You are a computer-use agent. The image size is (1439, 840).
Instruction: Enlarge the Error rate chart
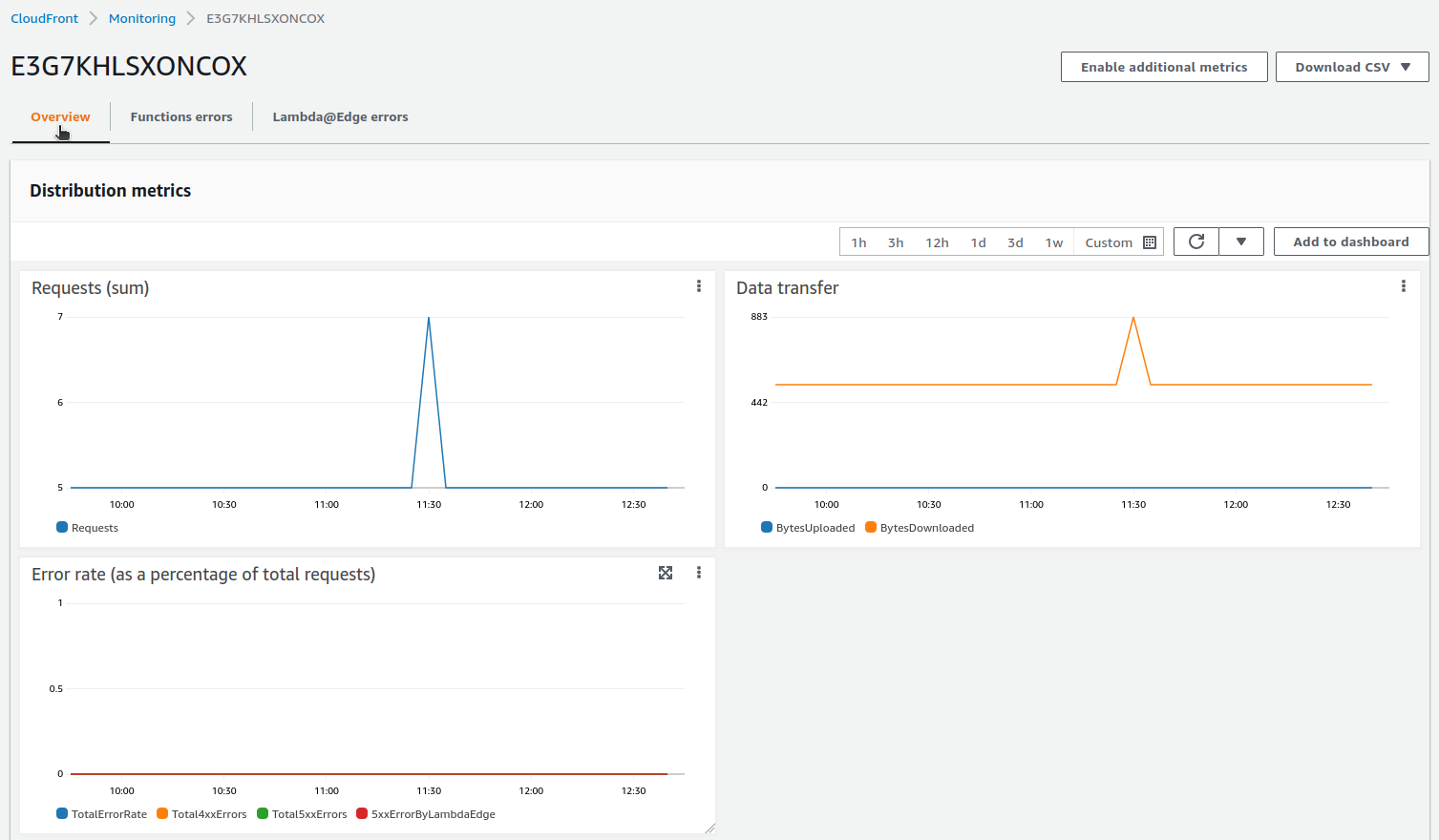[x=666, y=573]
